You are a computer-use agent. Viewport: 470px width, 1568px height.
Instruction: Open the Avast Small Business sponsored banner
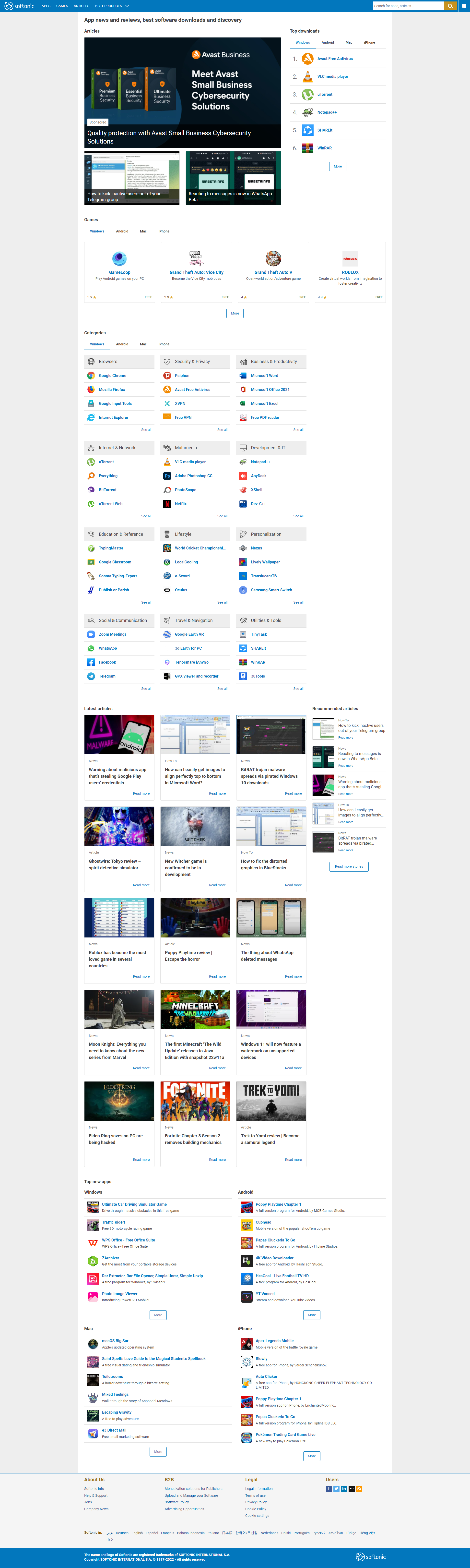(182, 93)
